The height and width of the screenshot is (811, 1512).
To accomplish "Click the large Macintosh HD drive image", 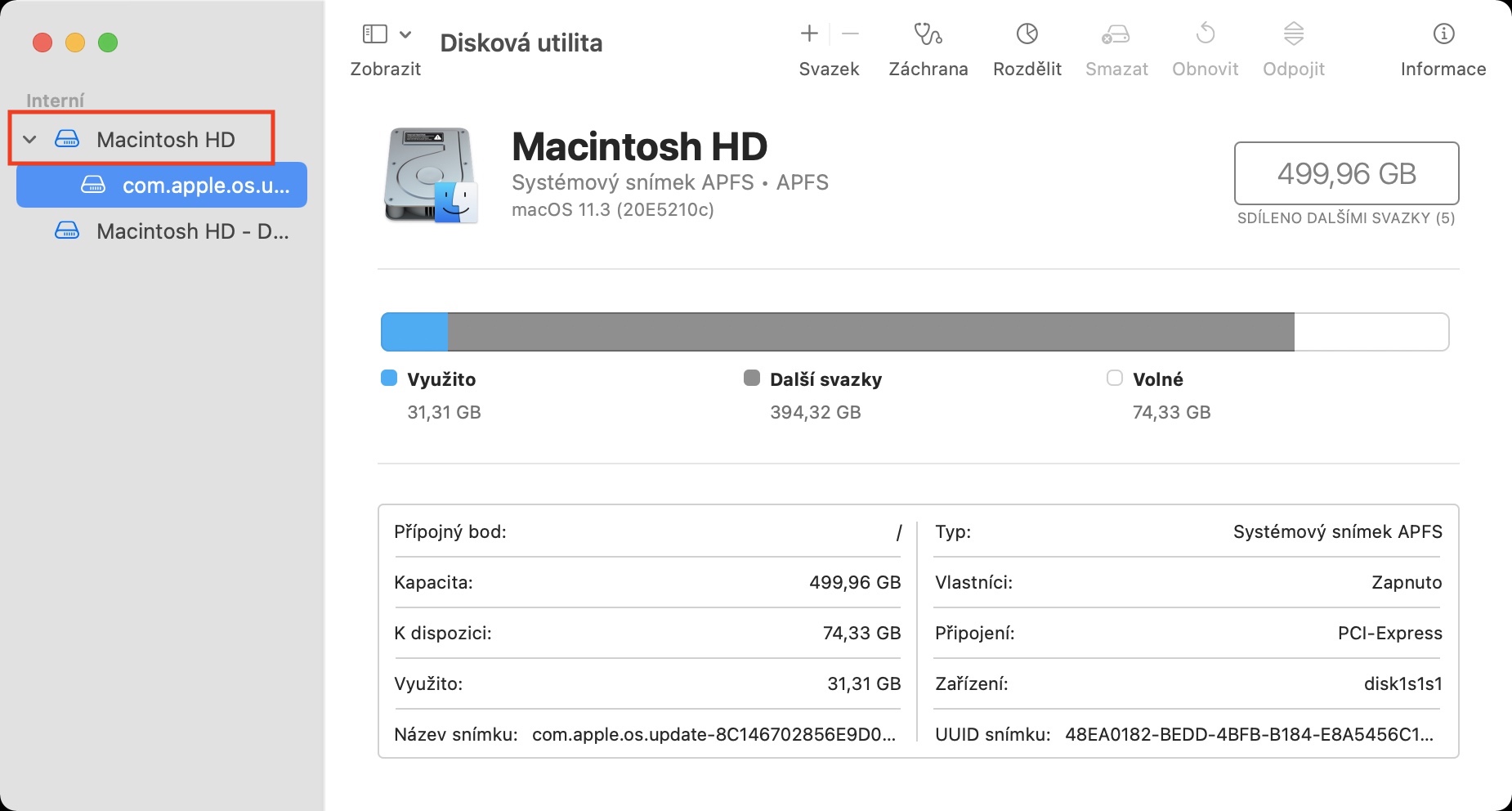I will [430, 175].
